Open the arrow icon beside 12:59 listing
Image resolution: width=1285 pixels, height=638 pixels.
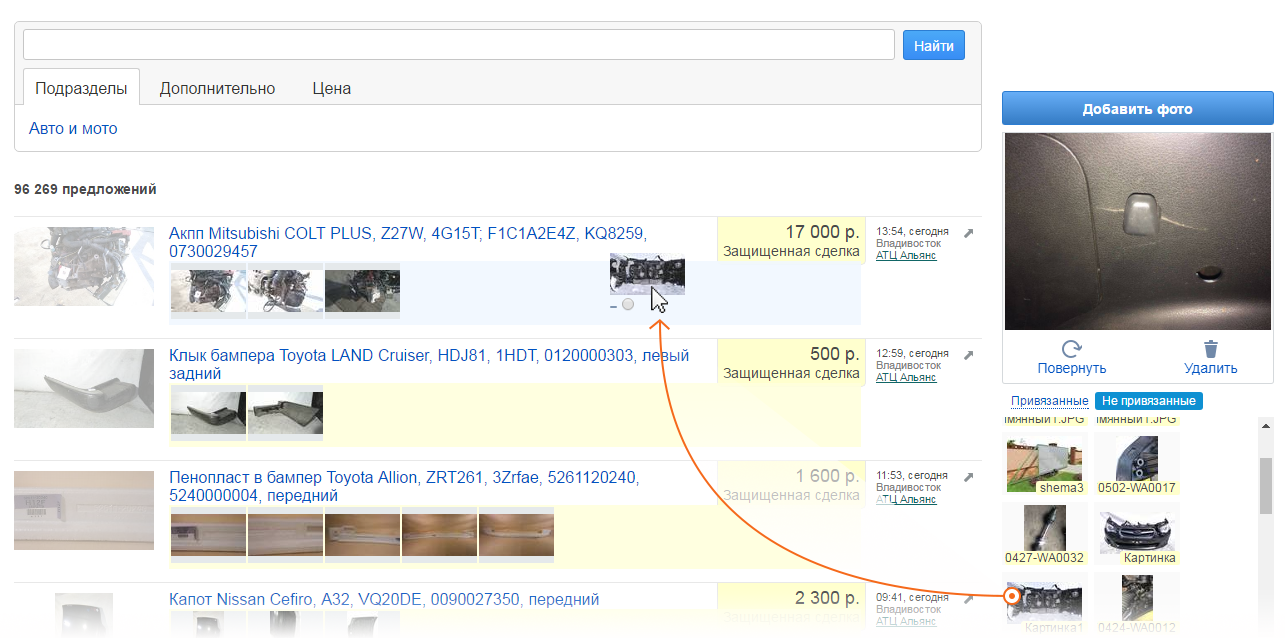pyautogui.click(x=968, y=355)
